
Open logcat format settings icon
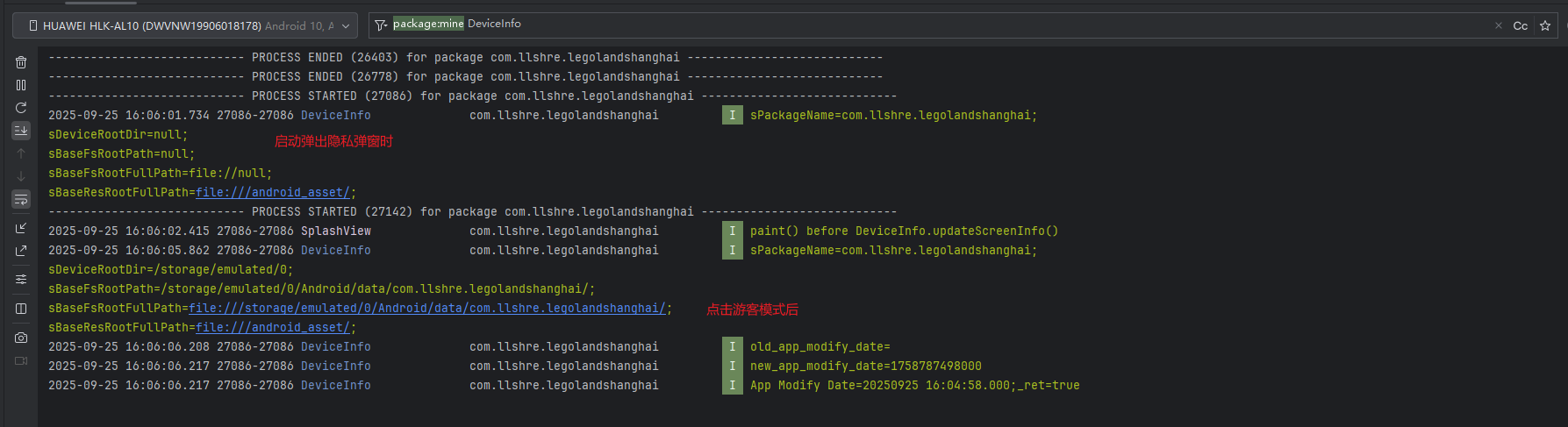coord(21,280)
